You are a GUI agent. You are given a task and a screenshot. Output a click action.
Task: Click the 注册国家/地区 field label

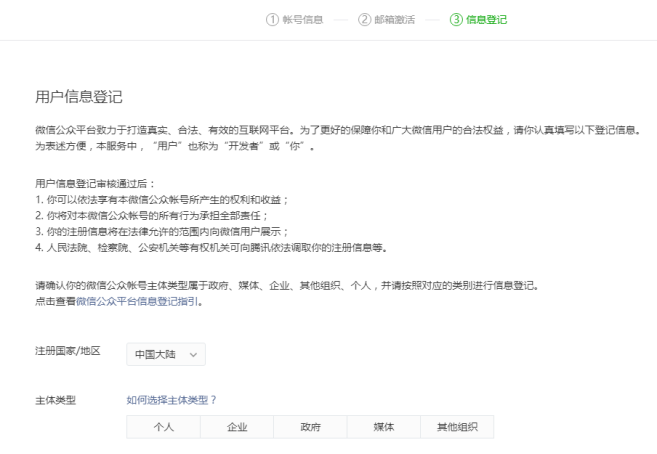click(x=67, y=353)
